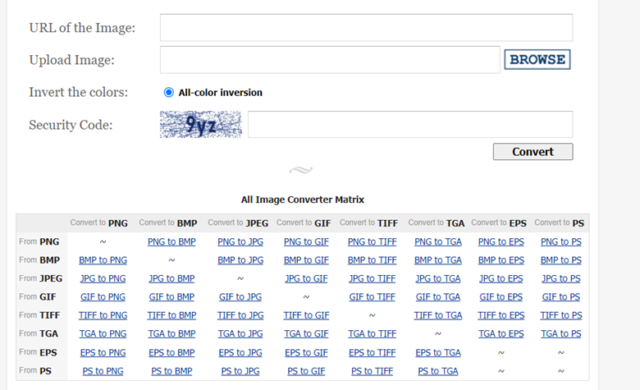This screenshot has height=390, width=640.
Task: Click the captcha image showing 9yz
Action: (x=200, y=124)
